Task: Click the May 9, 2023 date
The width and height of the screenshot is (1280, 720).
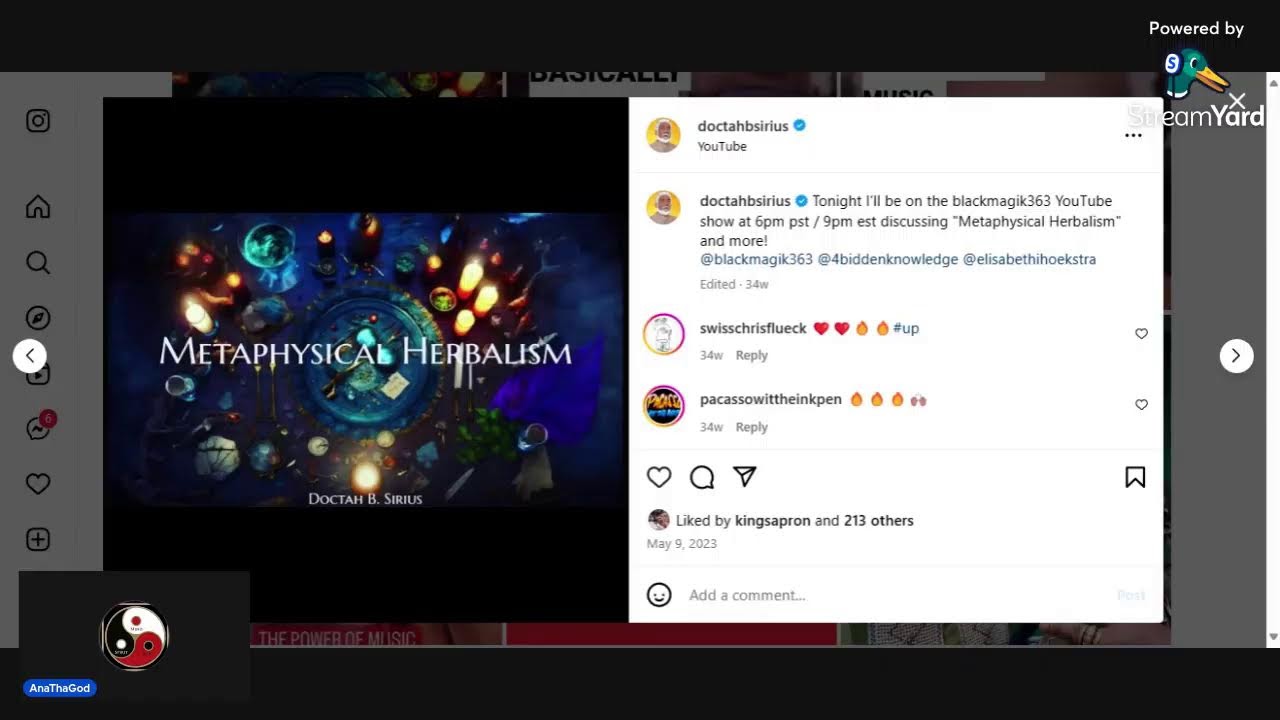Action: [682, 544]
